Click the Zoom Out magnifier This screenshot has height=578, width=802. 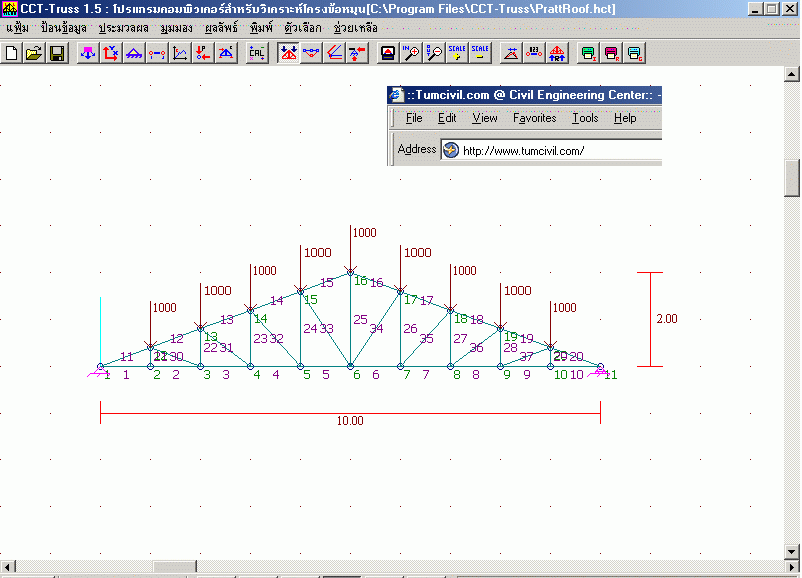434,53
